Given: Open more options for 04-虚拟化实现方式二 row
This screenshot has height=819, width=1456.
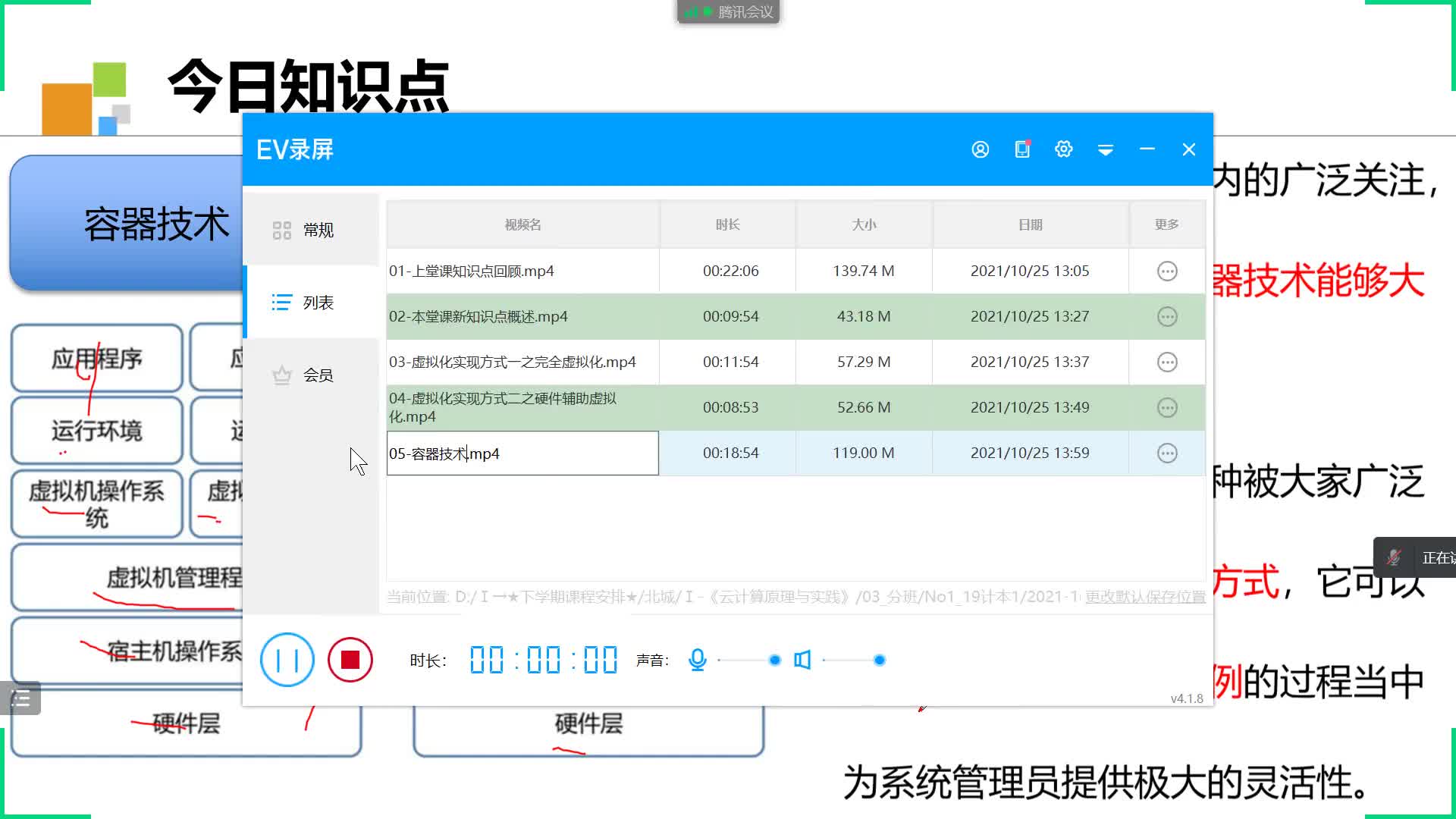Looking at the screenshot, I should (x=1167, y=407).
